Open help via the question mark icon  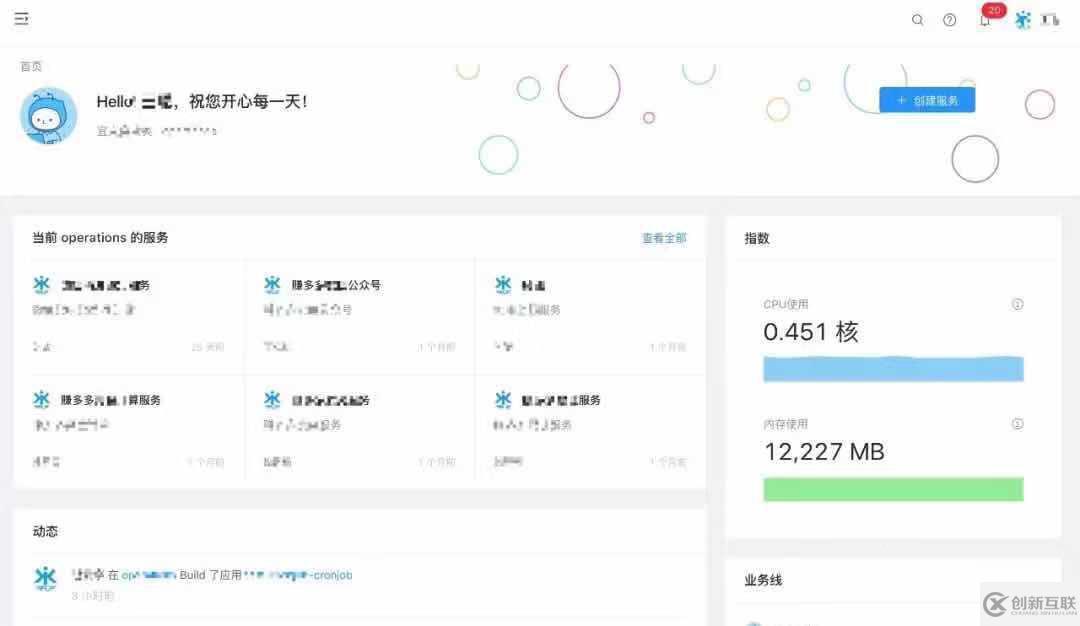[x=950, y=20]
